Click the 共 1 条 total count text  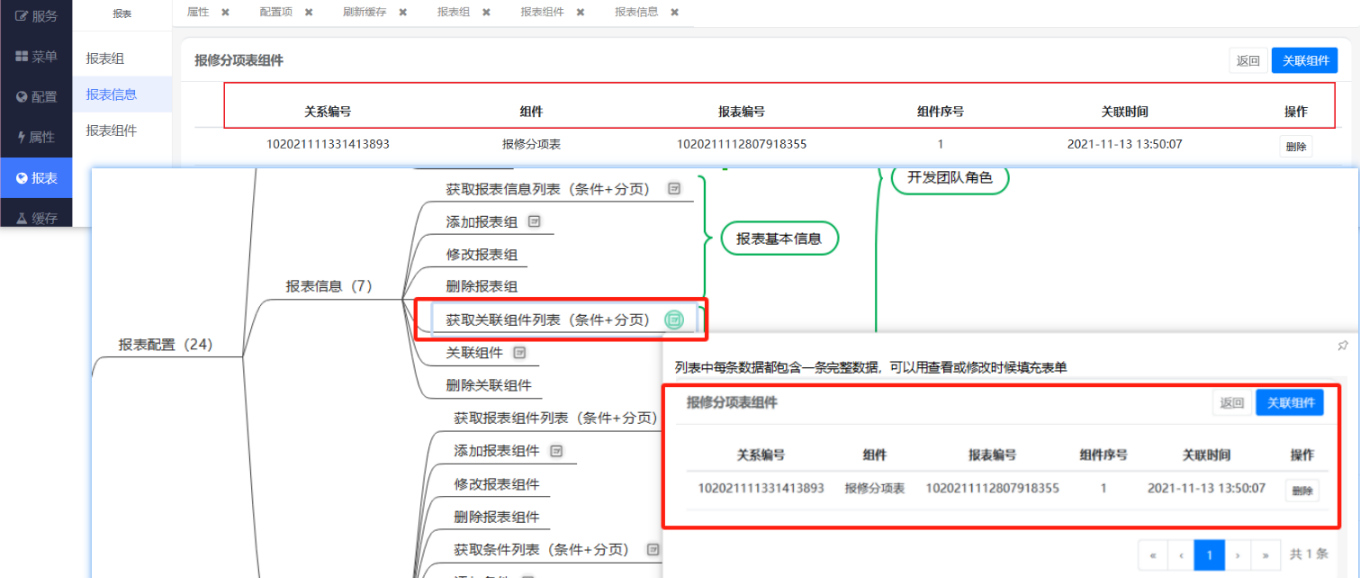[1309, 554]
